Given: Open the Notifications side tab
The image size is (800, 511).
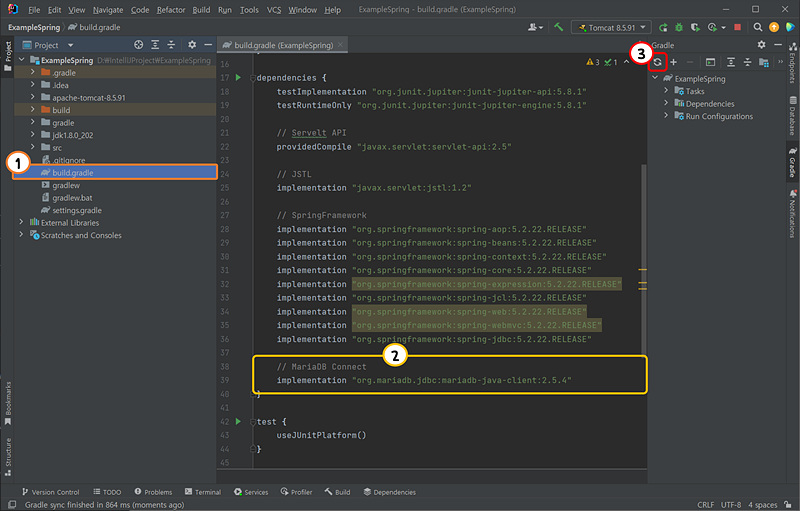Looking at the screenshot, I should (792, 214).
